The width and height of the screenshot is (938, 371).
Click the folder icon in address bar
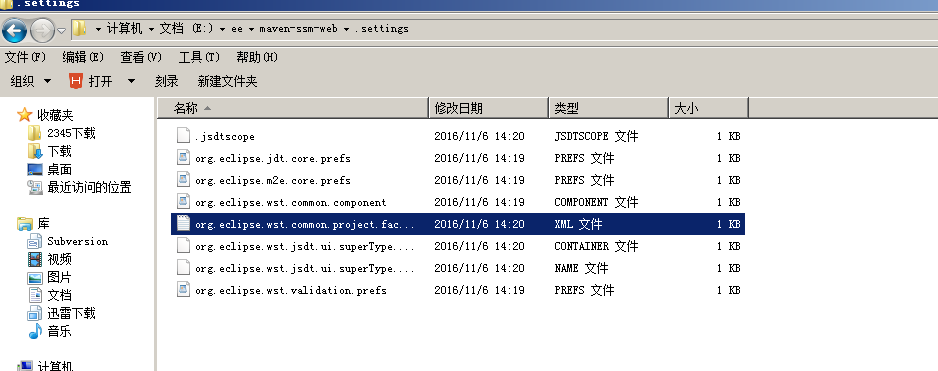point(79,28)
